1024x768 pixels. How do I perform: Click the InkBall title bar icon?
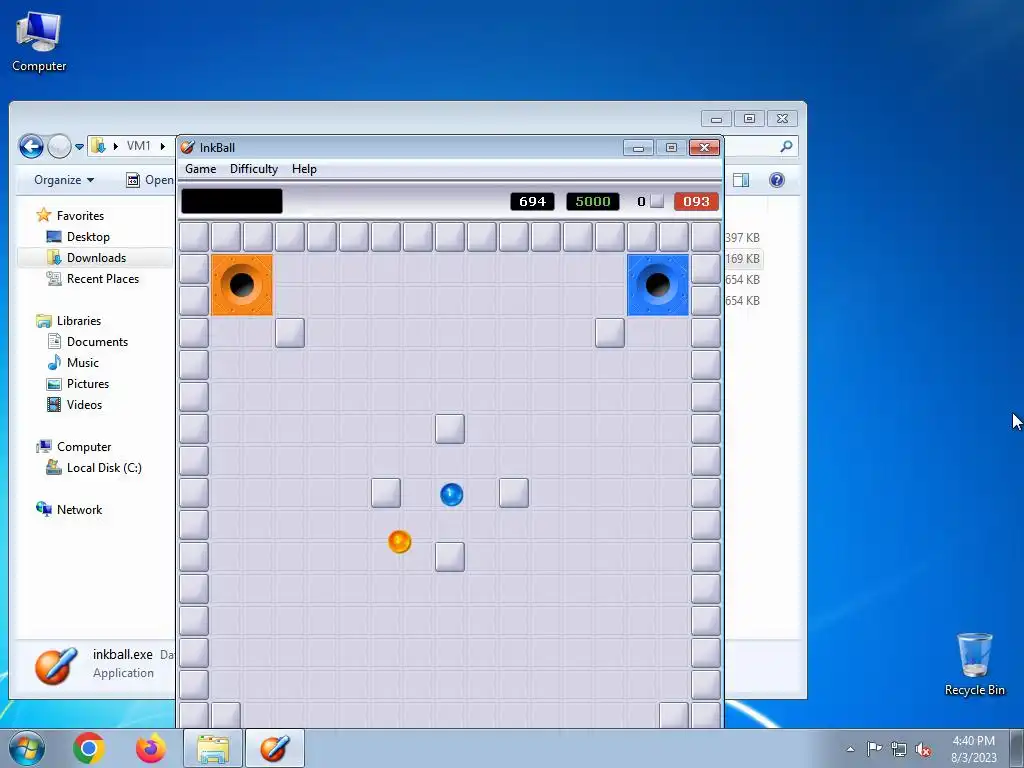click(x=187, y=148)
